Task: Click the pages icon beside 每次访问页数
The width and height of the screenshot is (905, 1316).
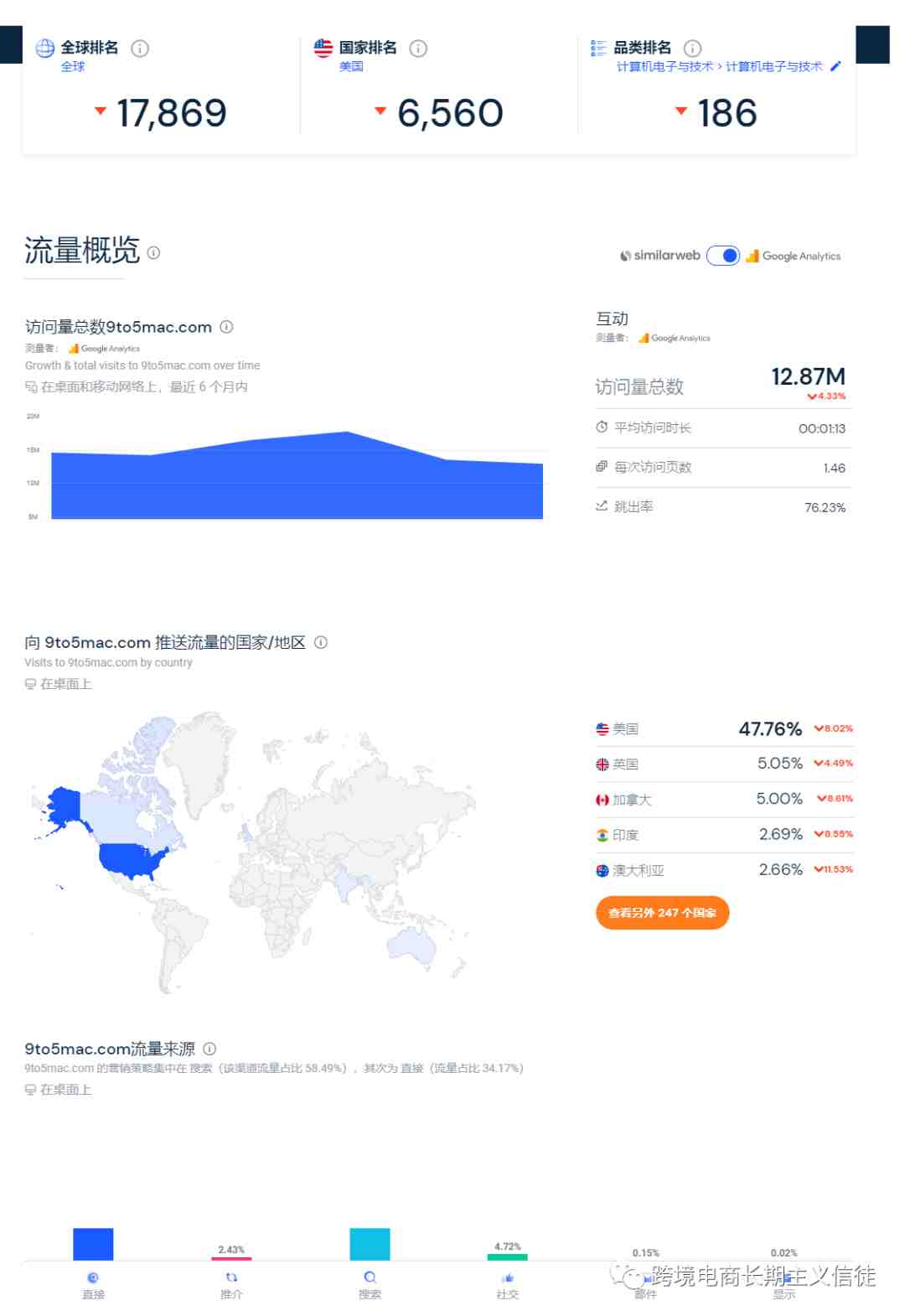Action: coord(602,467)
